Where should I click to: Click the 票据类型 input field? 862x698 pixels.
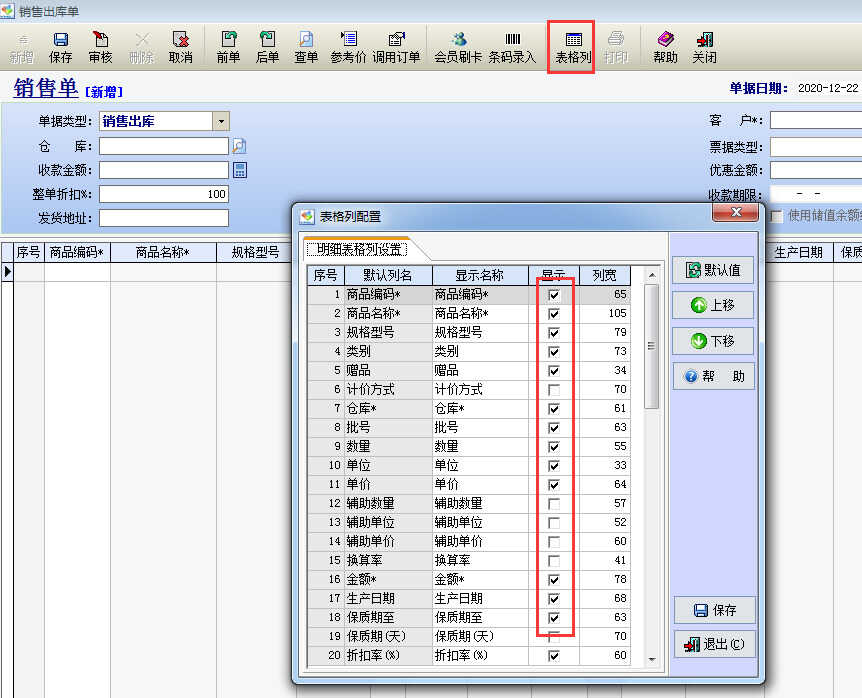(816, 147)
